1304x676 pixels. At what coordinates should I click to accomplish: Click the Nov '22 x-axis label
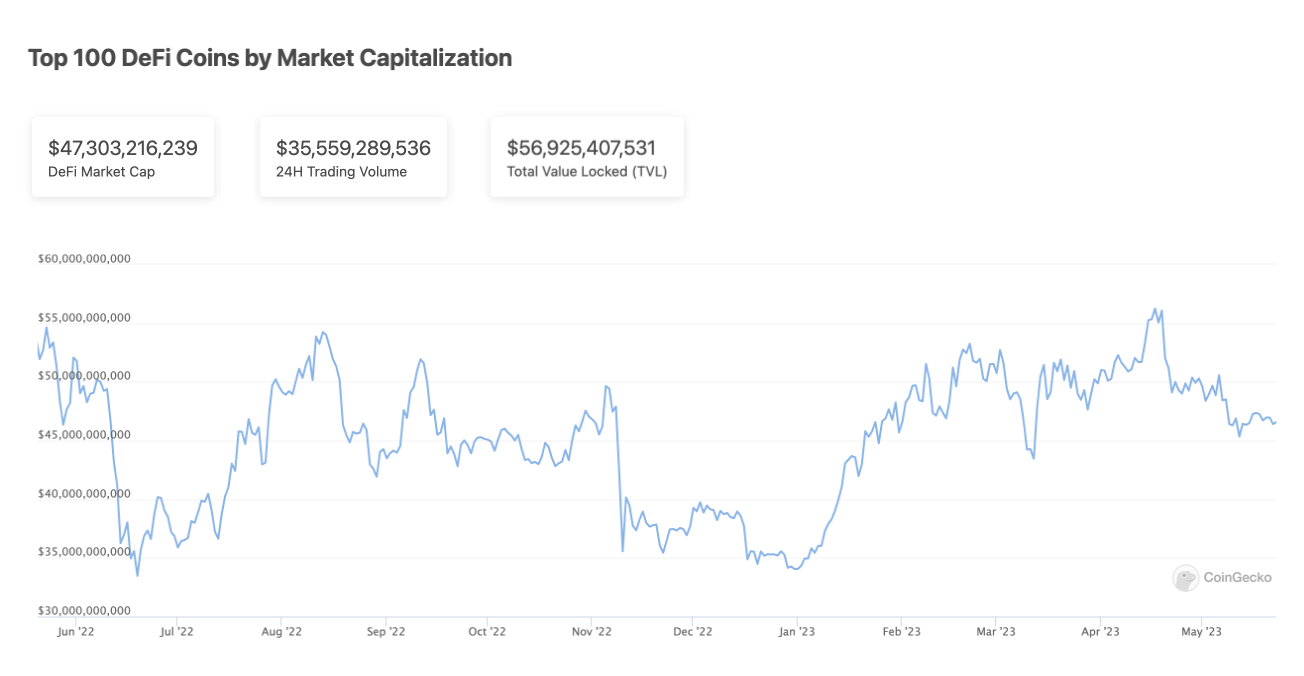591,631
